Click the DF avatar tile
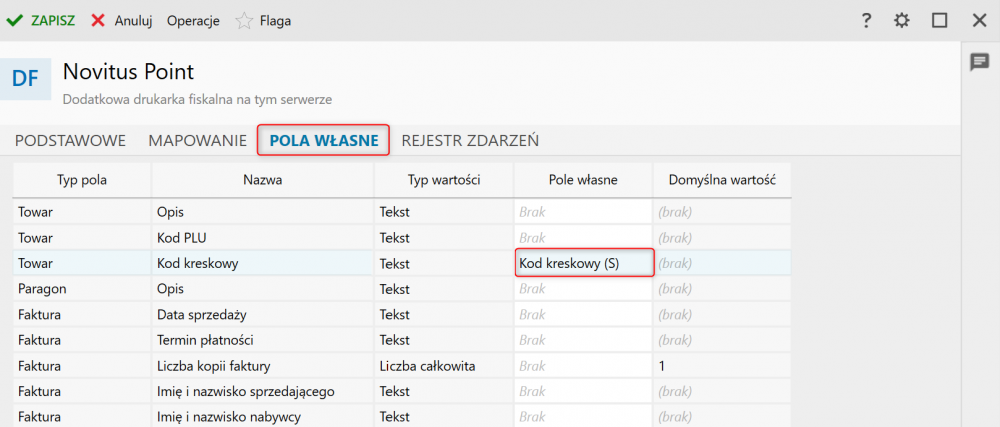Screen dimensions: 1000x427 point(26,79)
